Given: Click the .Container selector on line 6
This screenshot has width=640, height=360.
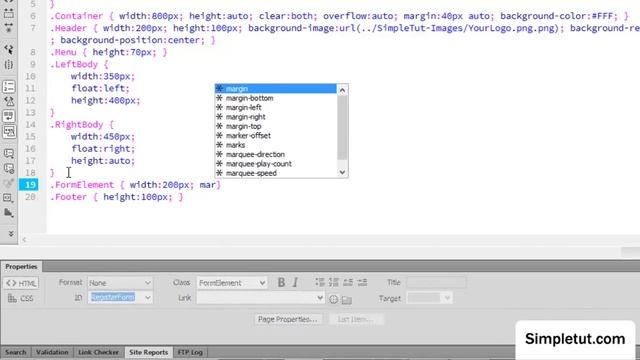Looking at the screenshot, I should [77, 16].
